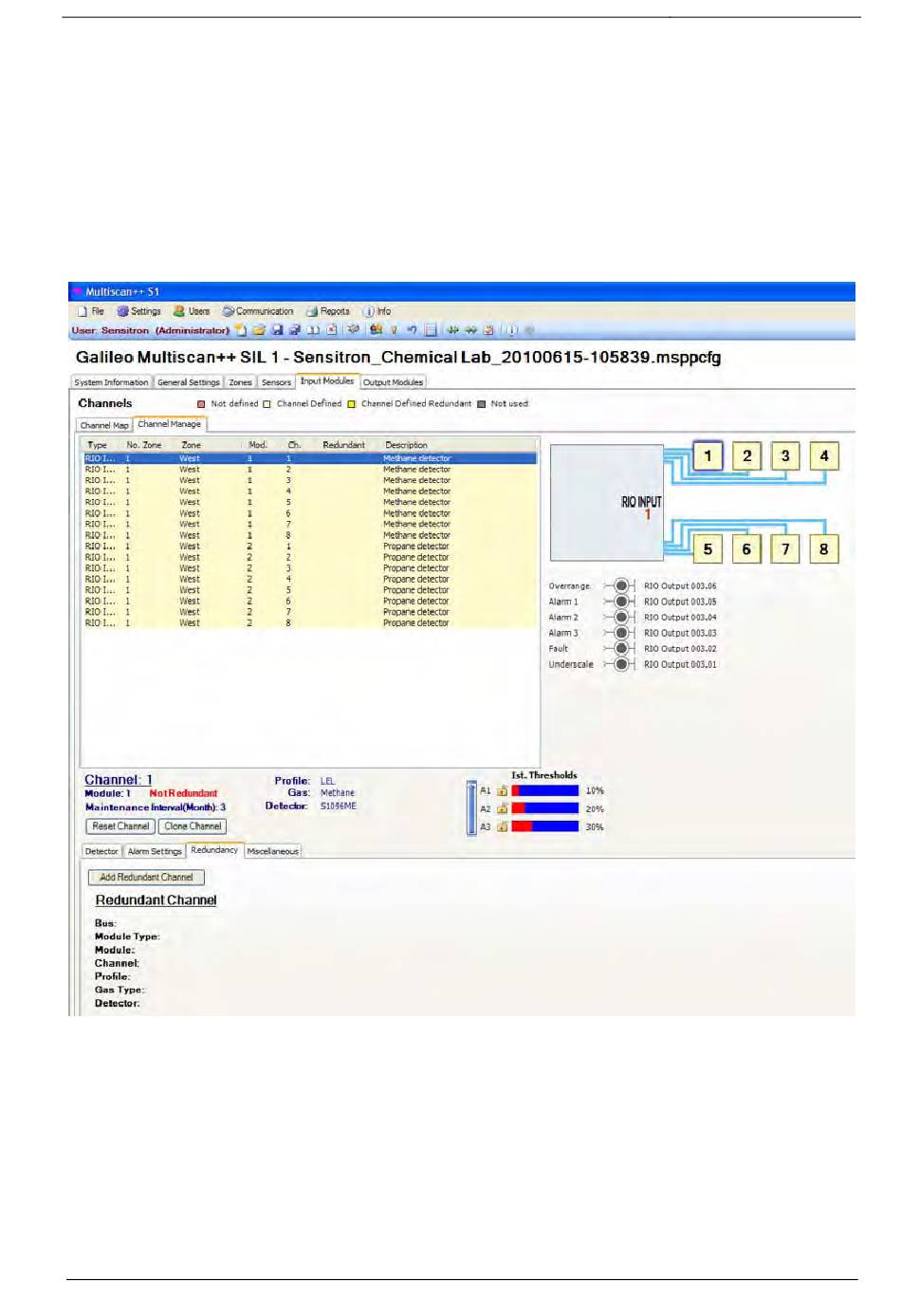Click the Clone Channel button
The image size is (901, 1316).
click(193, 826)
